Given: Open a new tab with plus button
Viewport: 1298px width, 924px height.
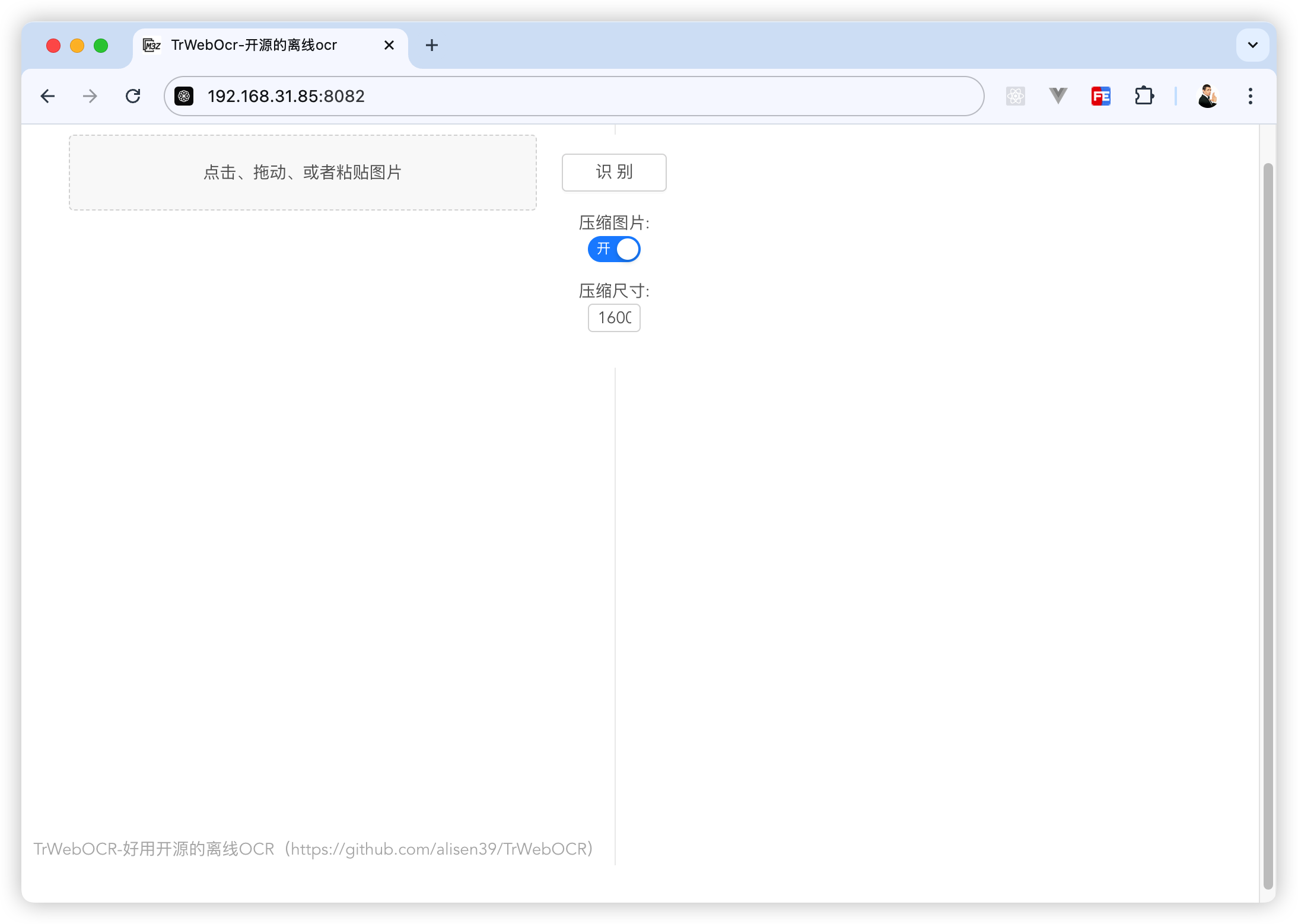Looking at the screenshot, I should [432, 45].
